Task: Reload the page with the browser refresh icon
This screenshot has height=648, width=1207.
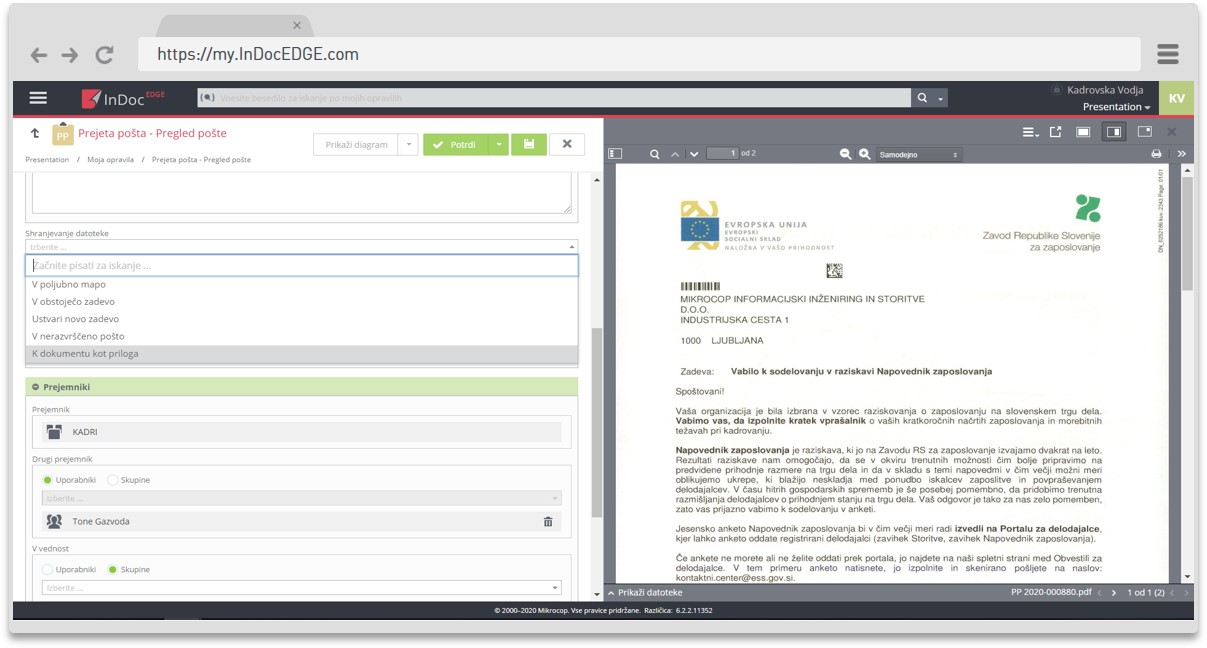Action: (104, 55)
